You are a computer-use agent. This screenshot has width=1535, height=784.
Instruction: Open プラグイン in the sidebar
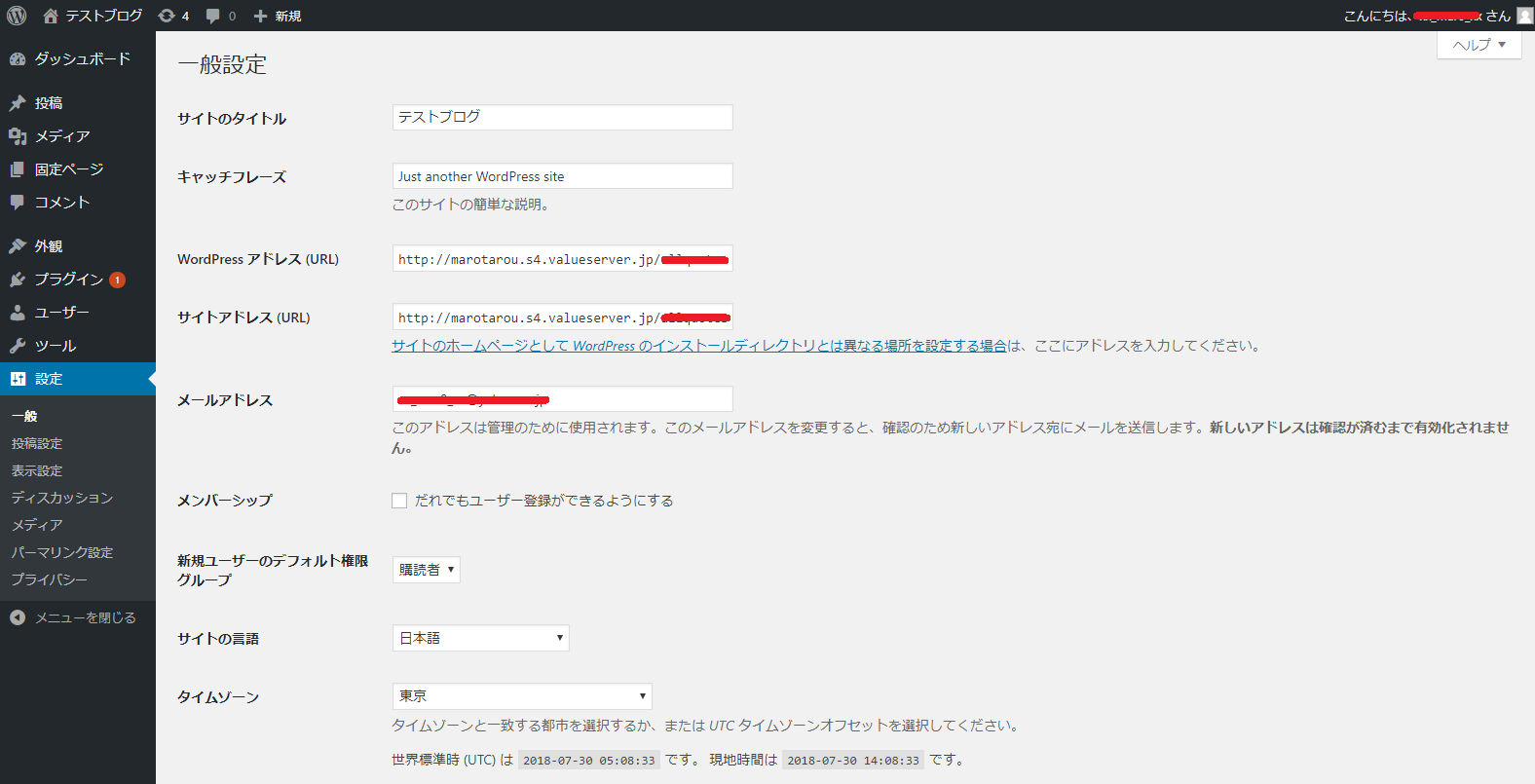(68, 280)
